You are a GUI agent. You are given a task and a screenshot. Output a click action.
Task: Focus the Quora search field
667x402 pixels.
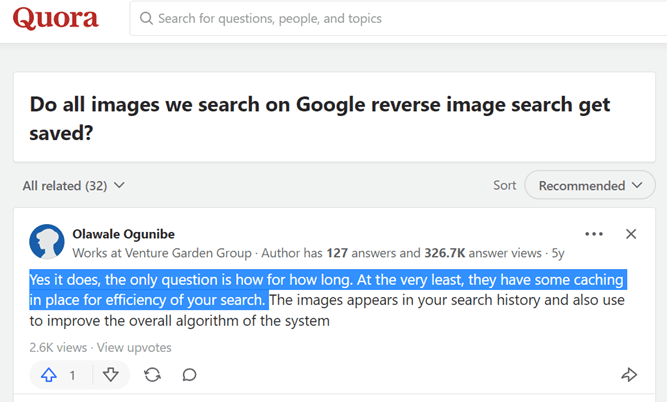pos(398,18)
